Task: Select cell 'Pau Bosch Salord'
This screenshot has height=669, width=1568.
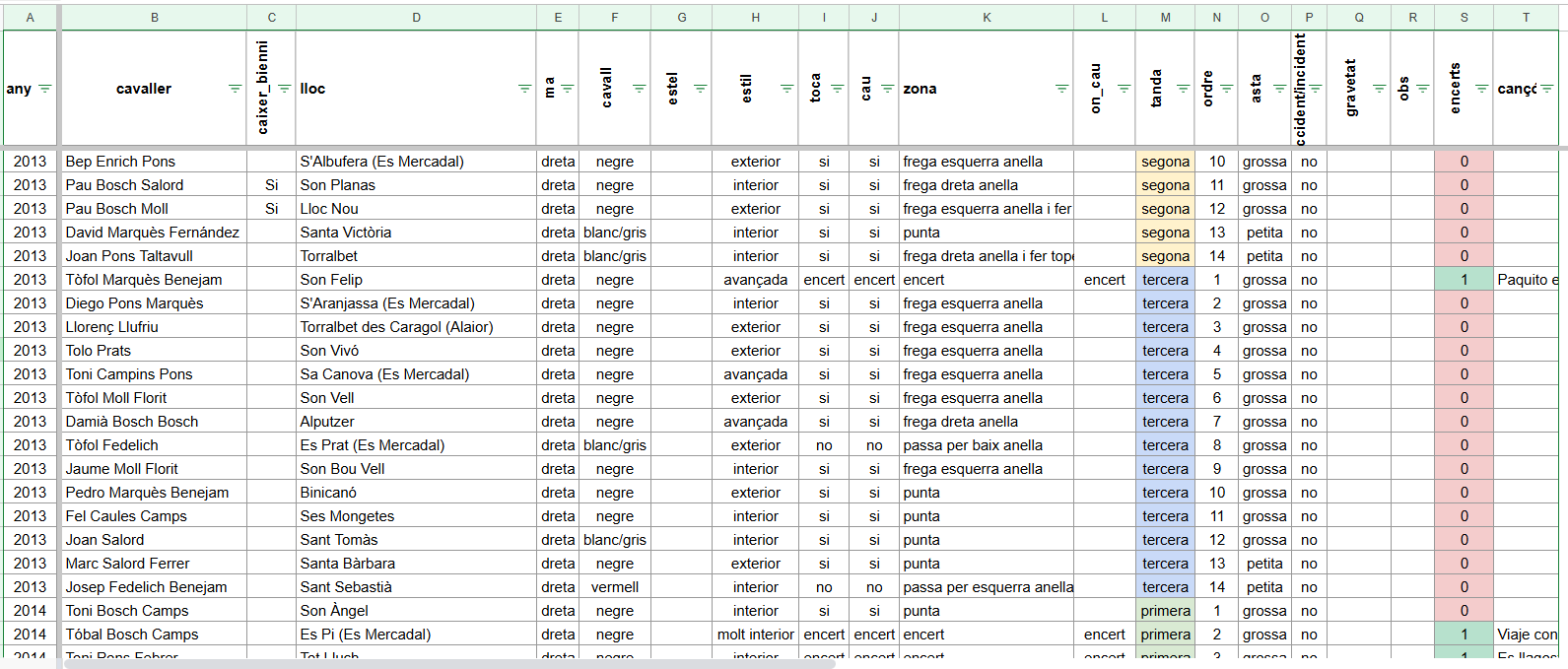Action: point(154,185)
